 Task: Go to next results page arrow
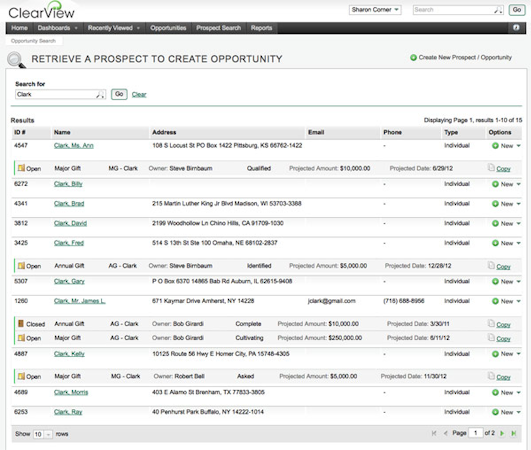click(502, 433)
